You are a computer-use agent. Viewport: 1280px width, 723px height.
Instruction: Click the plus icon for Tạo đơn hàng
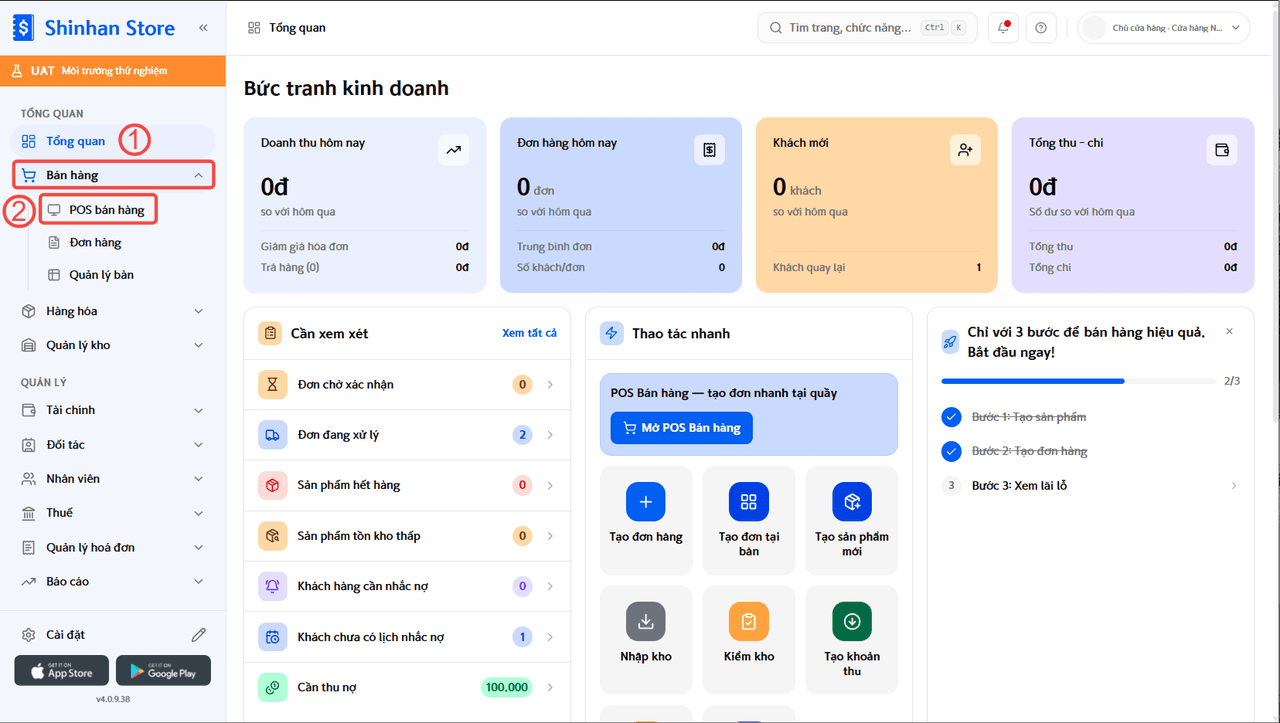646,502
